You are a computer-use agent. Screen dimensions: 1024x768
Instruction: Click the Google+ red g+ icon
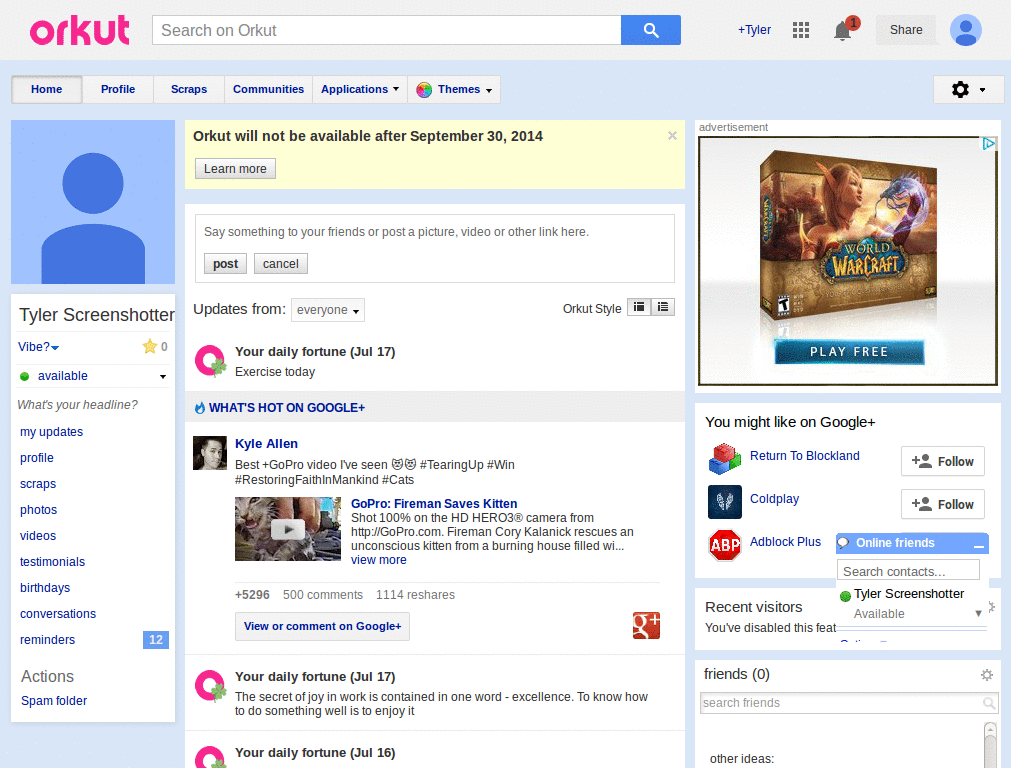(x=646, y=626)
